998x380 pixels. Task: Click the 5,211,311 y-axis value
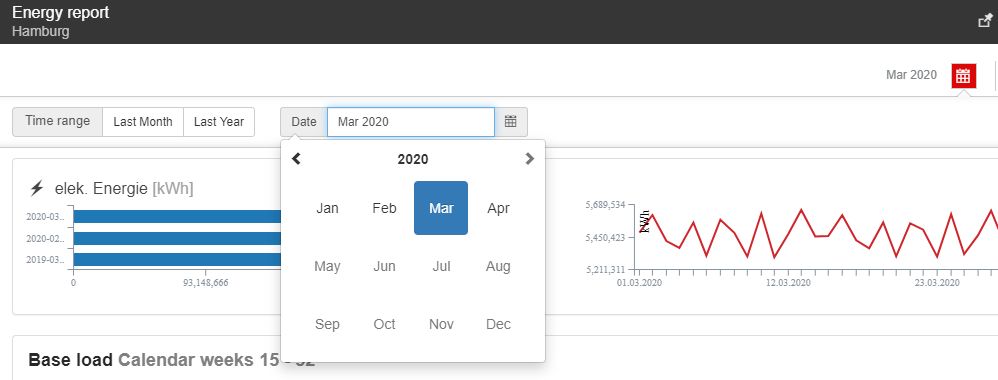pos(605,270)
